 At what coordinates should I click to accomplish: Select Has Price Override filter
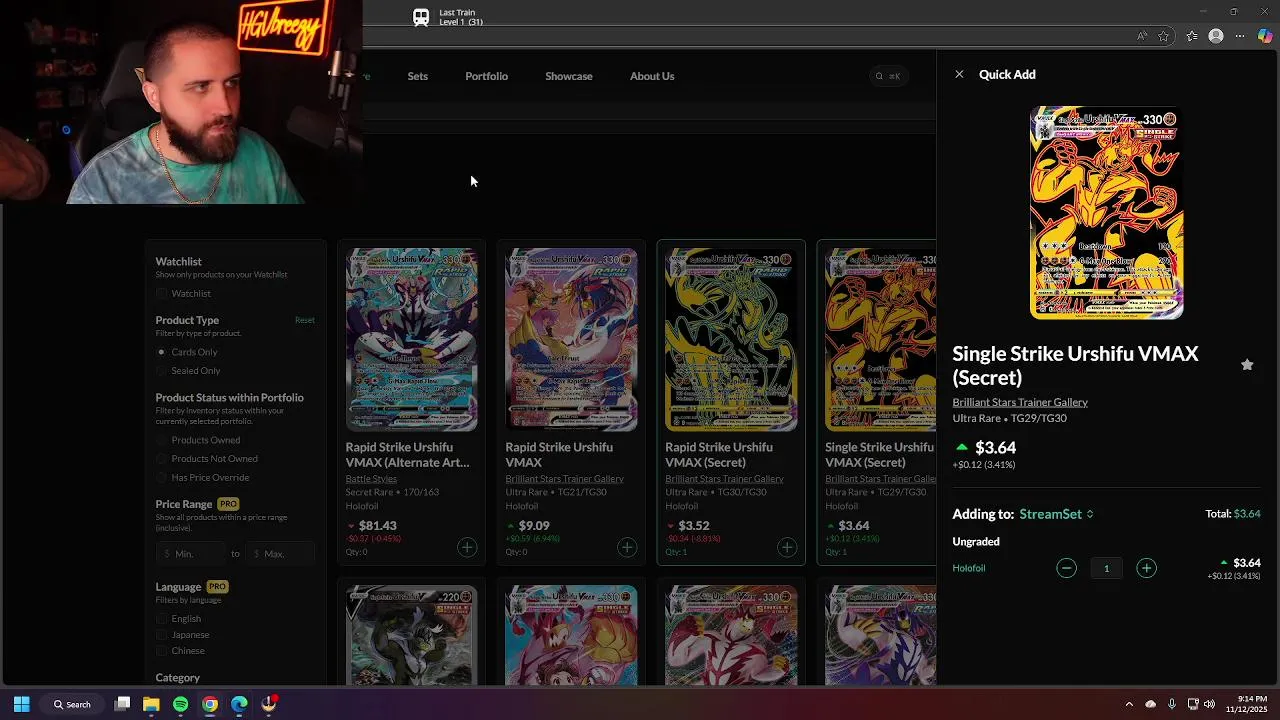[x=162, y=478]
